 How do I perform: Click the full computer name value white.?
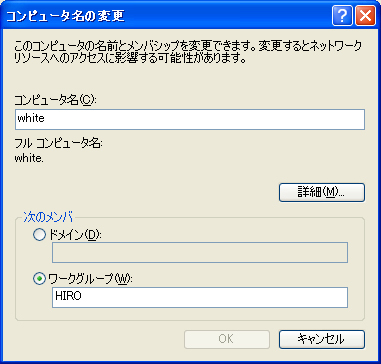29,159
